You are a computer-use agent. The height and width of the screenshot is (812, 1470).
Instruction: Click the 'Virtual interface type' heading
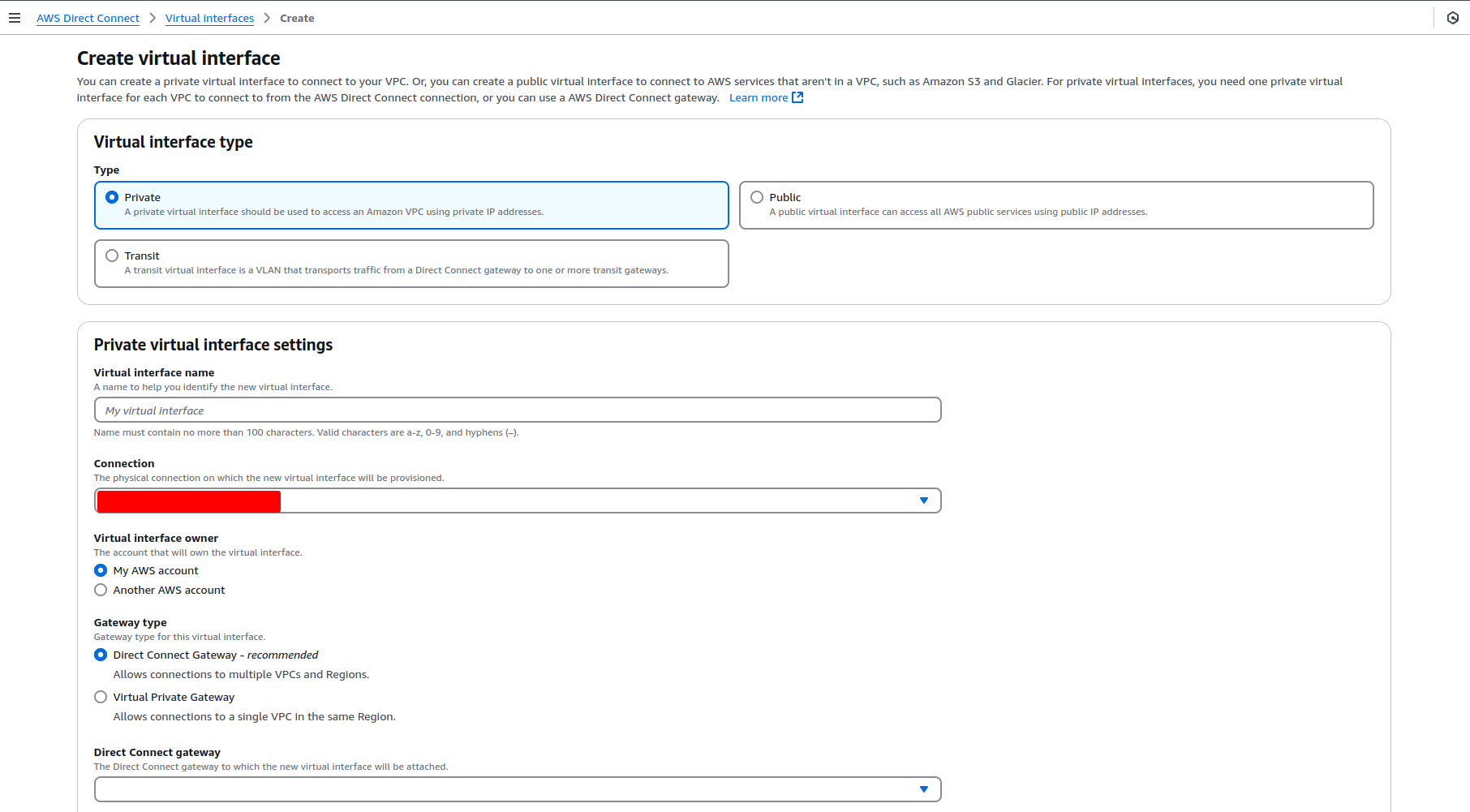pos(174,142)
